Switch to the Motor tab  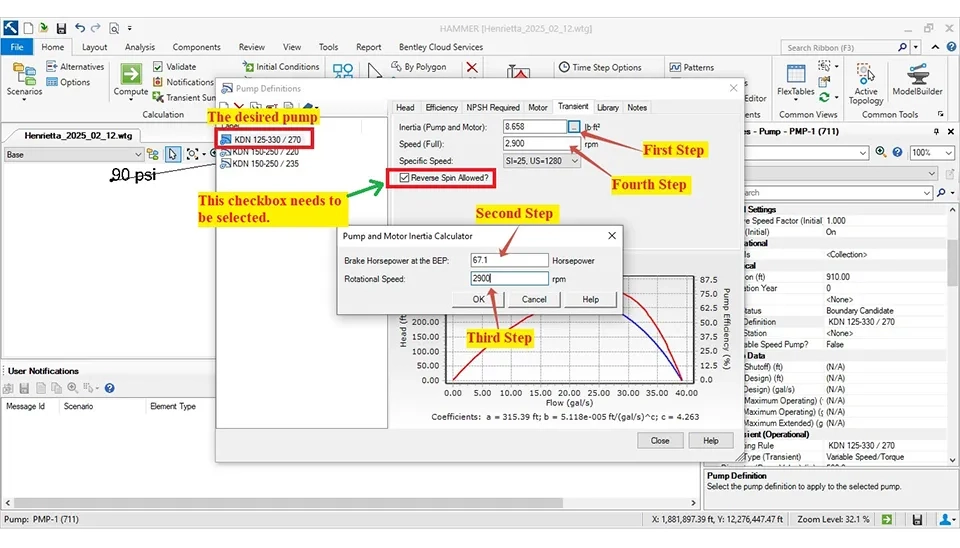(538, 108)
